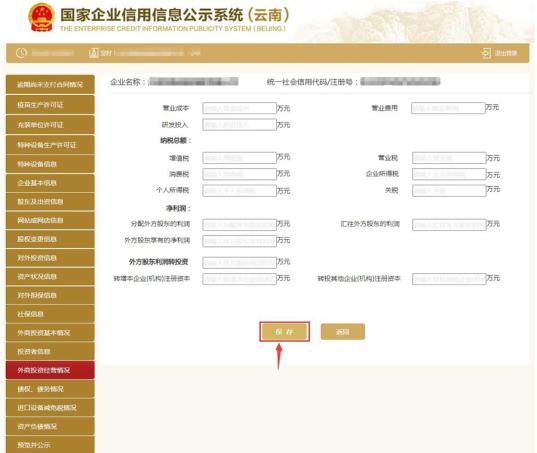Screen dimensions: 537x453
Task: Click the 返回 back button
Action: tap(343, 331)
